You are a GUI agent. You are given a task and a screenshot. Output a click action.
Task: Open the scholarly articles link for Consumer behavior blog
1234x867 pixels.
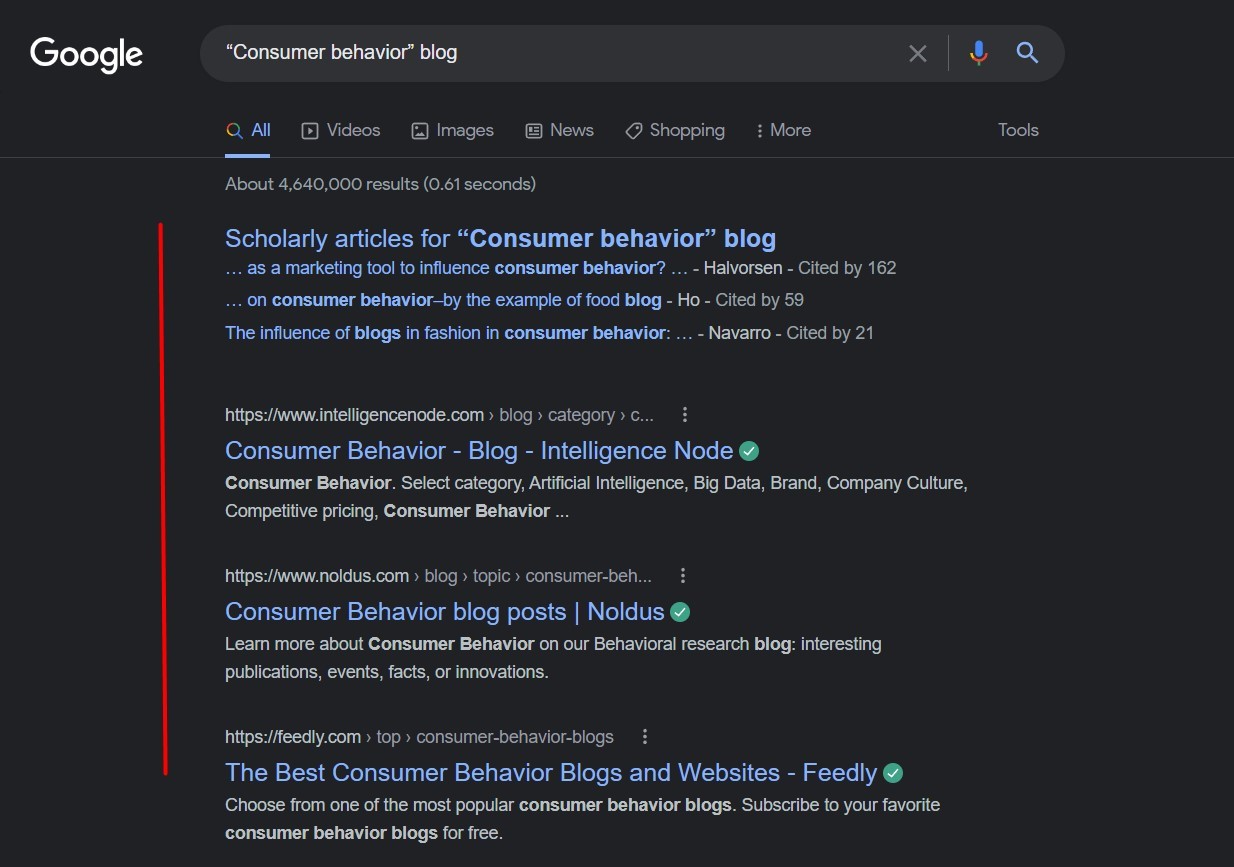(x=500, y=238)
